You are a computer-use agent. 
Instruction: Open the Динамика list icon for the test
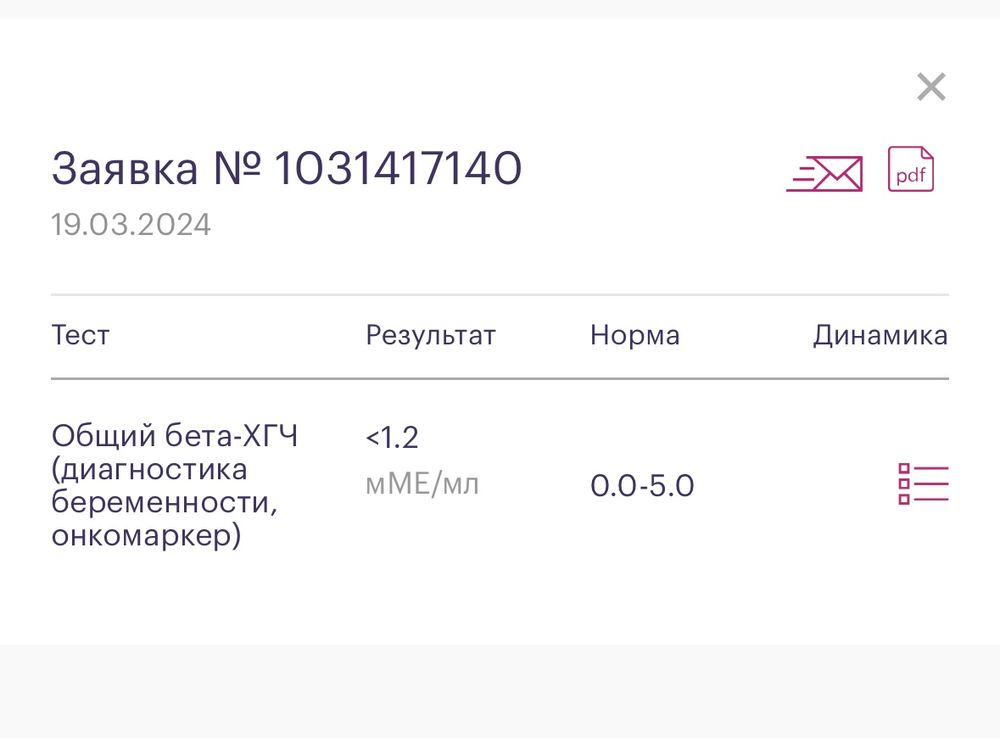coord(924,483)
